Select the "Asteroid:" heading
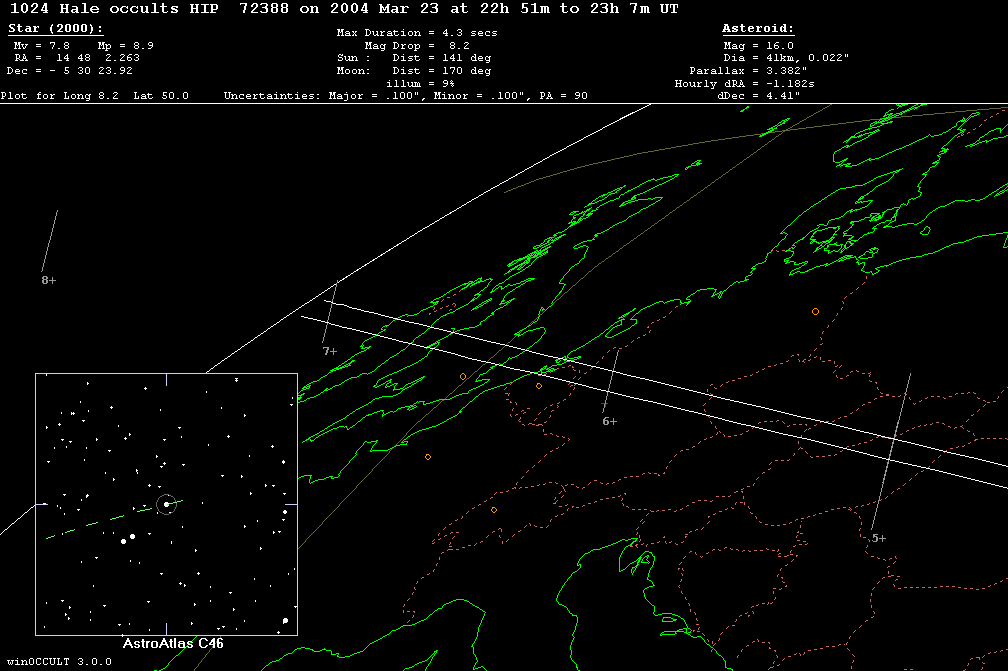Image resolution: width=1008 pixels, height=671 pixels. 758,29
